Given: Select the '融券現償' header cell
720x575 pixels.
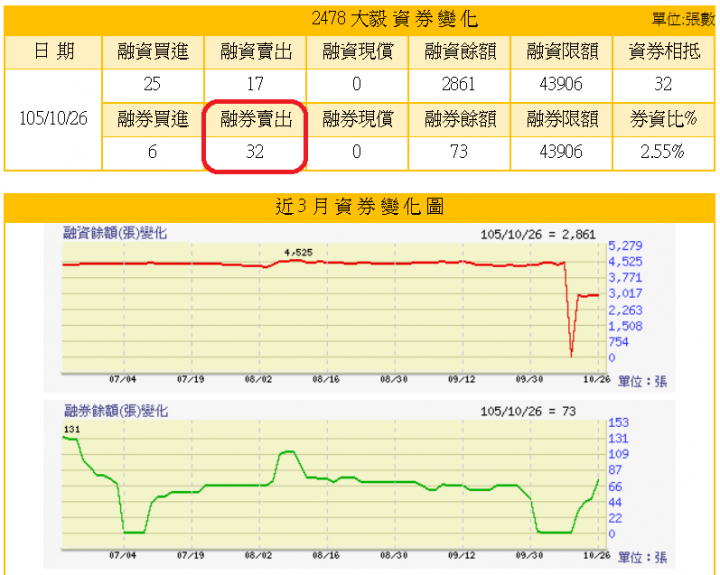Looking at the screenshot, I should tap(357, 119).
